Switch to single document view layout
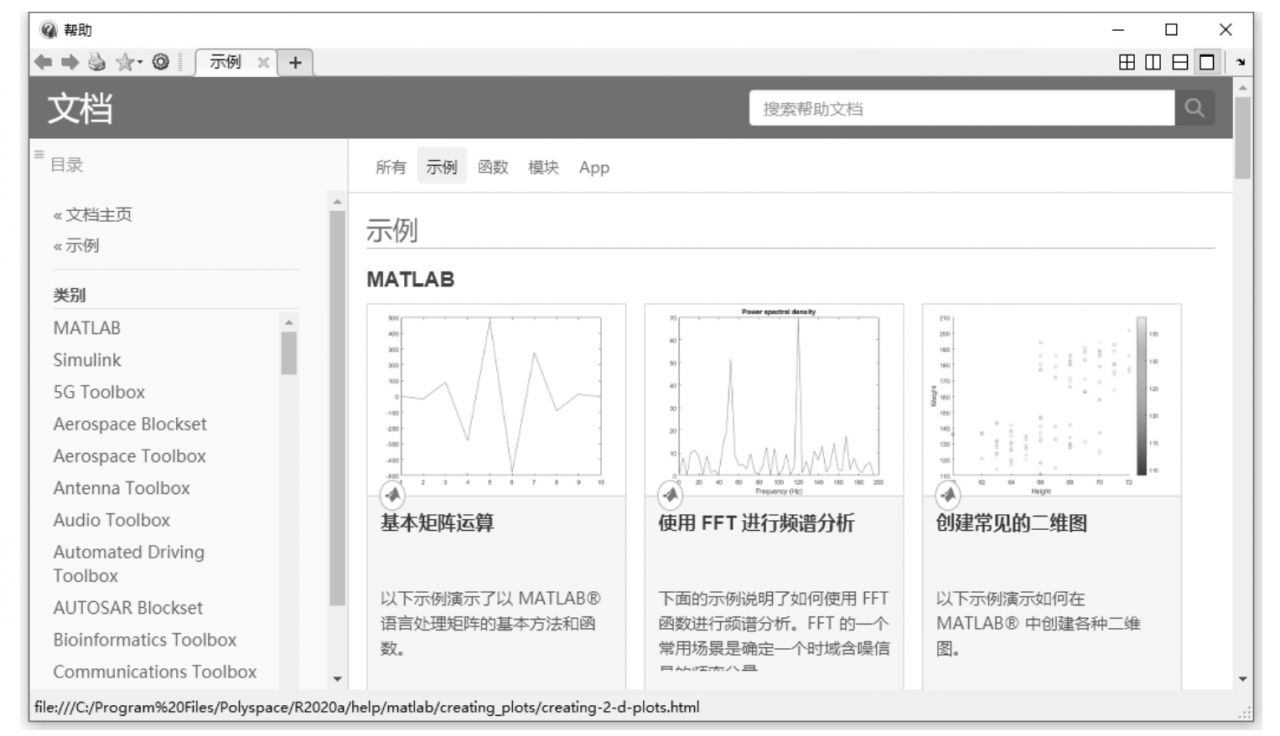 (x=1207, y=62)
